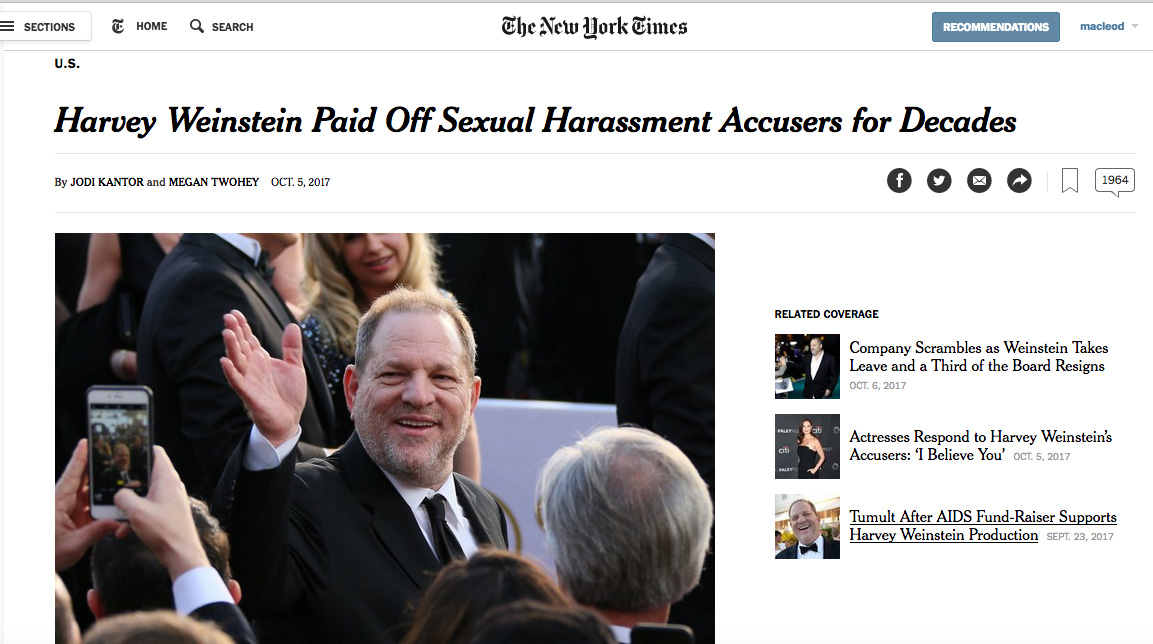Open the U.S. section link
The image size is (1153, 644).
click(67, 64)
